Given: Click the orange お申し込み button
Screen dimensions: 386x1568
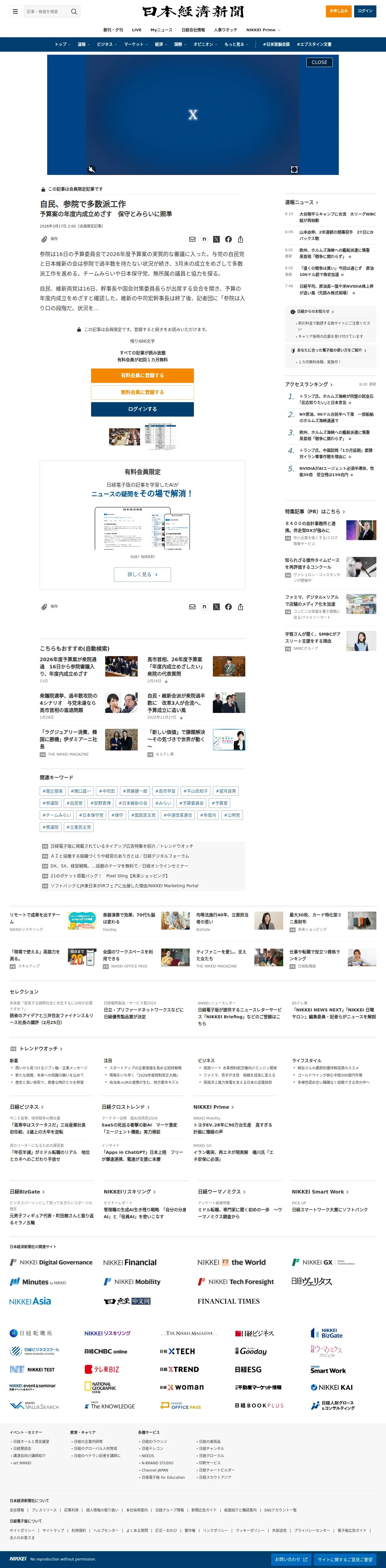Looking at the screenshot, I should point(339,11).
